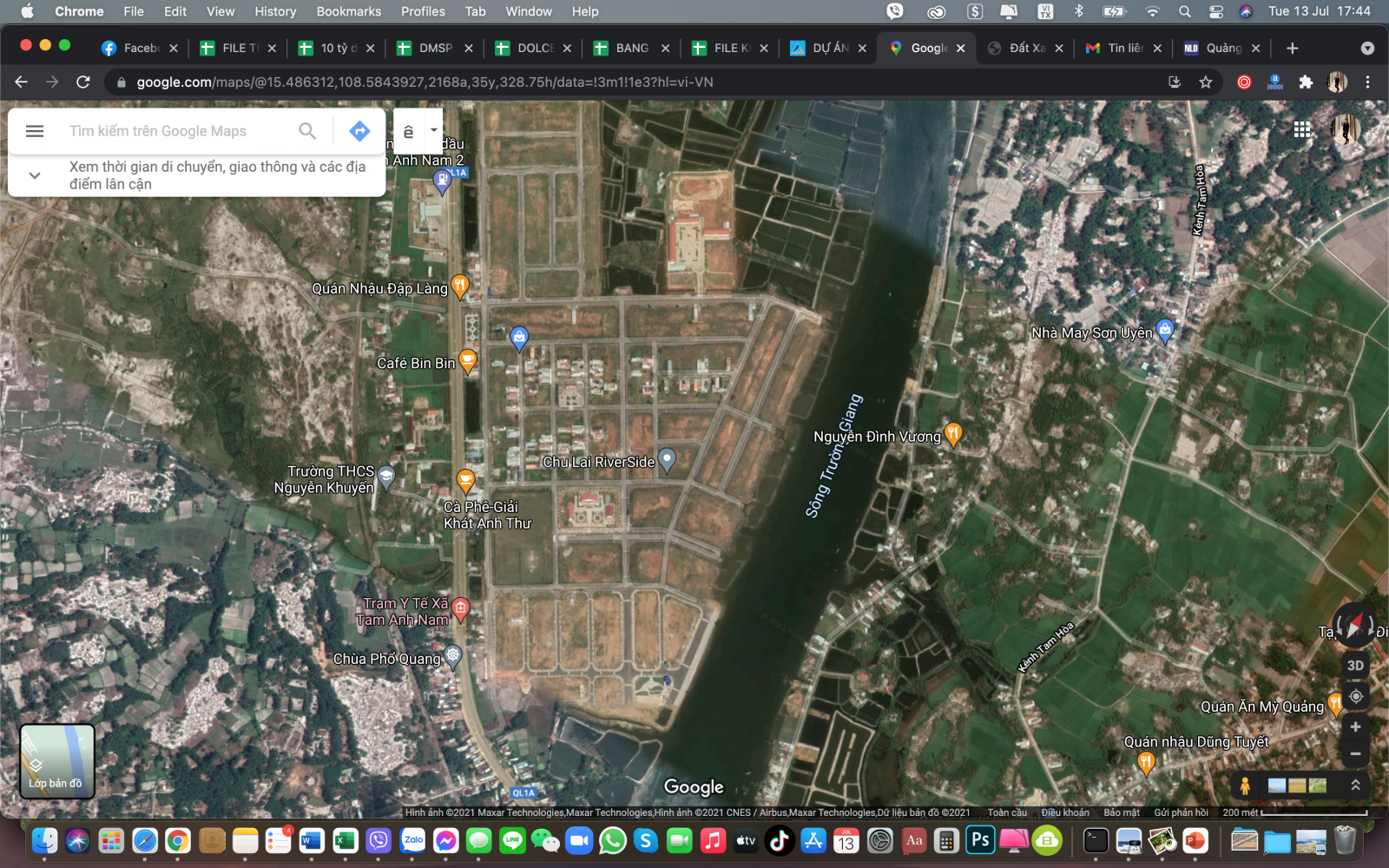Switch map type via Lớp bản đồ thumbnail
The image size is (1389, 868).
(x=57, y=761)
